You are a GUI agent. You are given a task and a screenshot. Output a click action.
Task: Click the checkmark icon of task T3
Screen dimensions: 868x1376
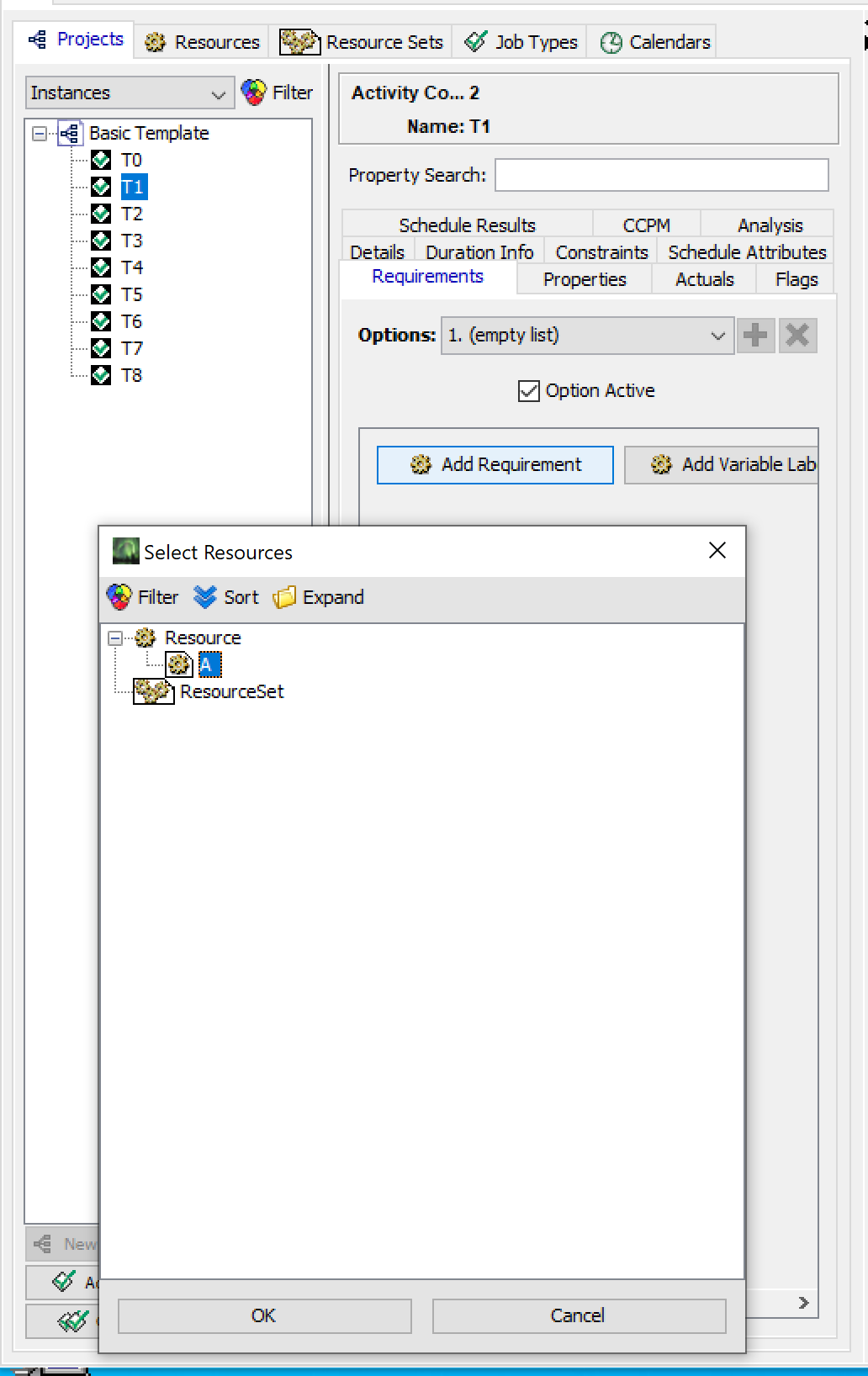(x=101, y=241)
